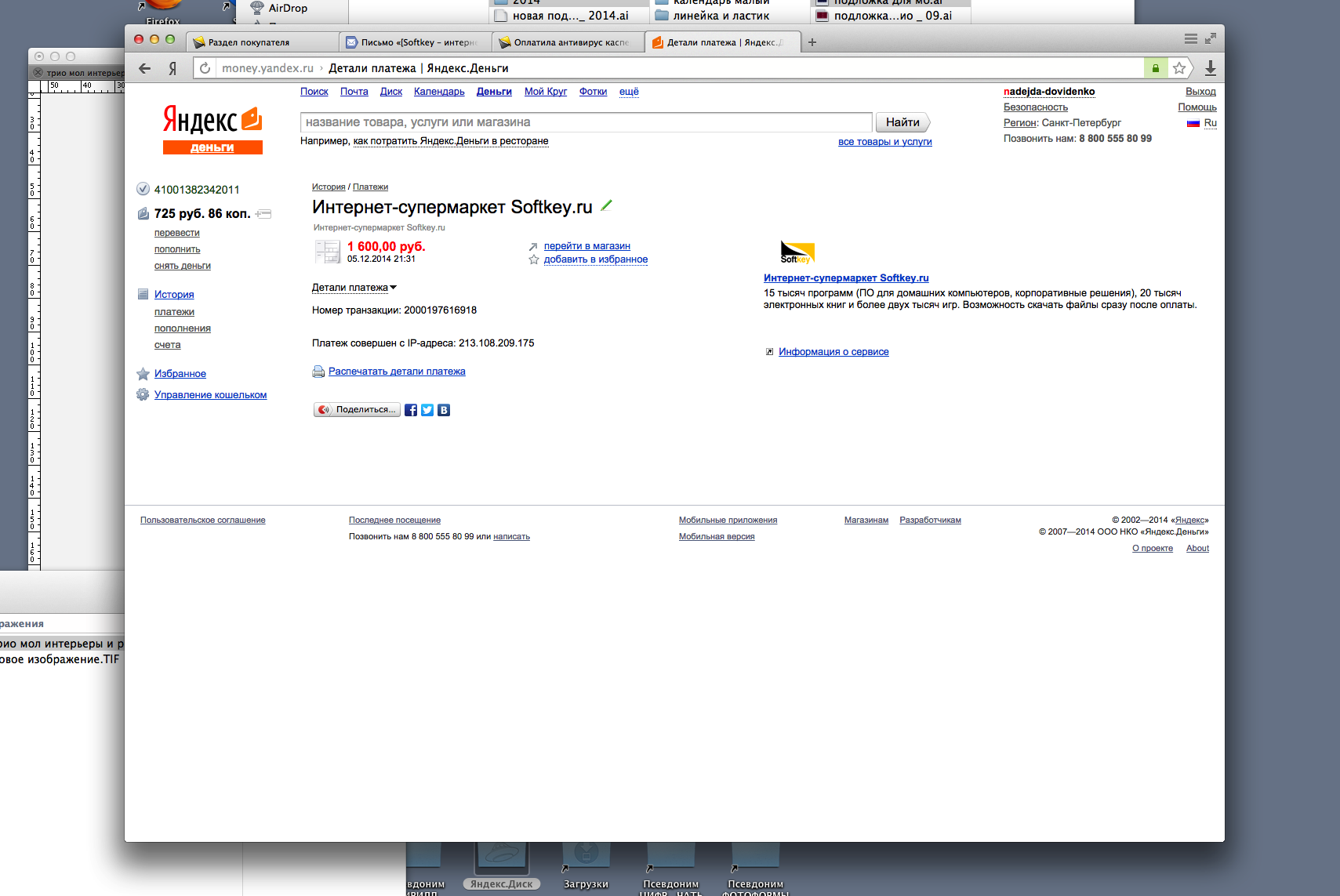Open downloads with the arrow icon

click(x=1211, y=68)
